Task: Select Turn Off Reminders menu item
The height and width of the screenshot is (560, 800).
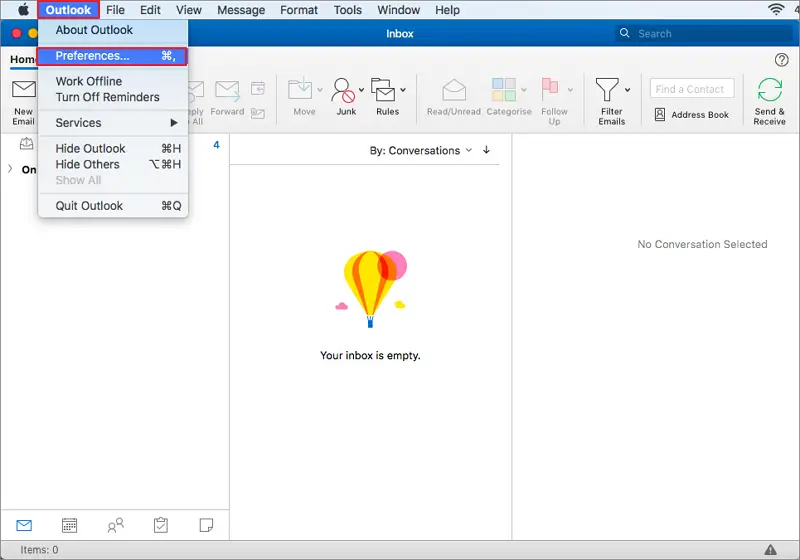Action: (113, 97)
